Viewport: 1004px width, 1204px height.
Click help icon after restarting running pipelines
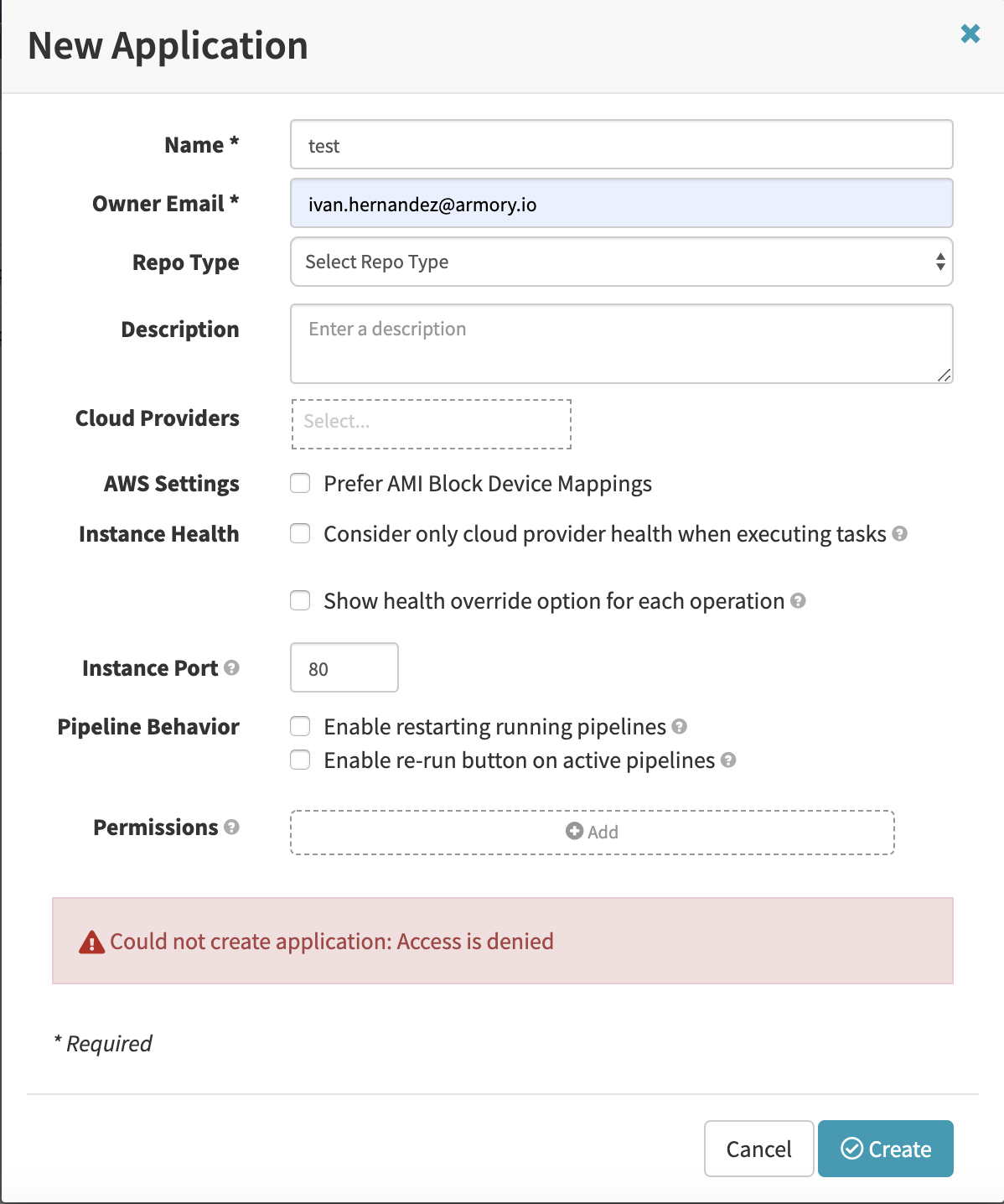tap(679, 726)
